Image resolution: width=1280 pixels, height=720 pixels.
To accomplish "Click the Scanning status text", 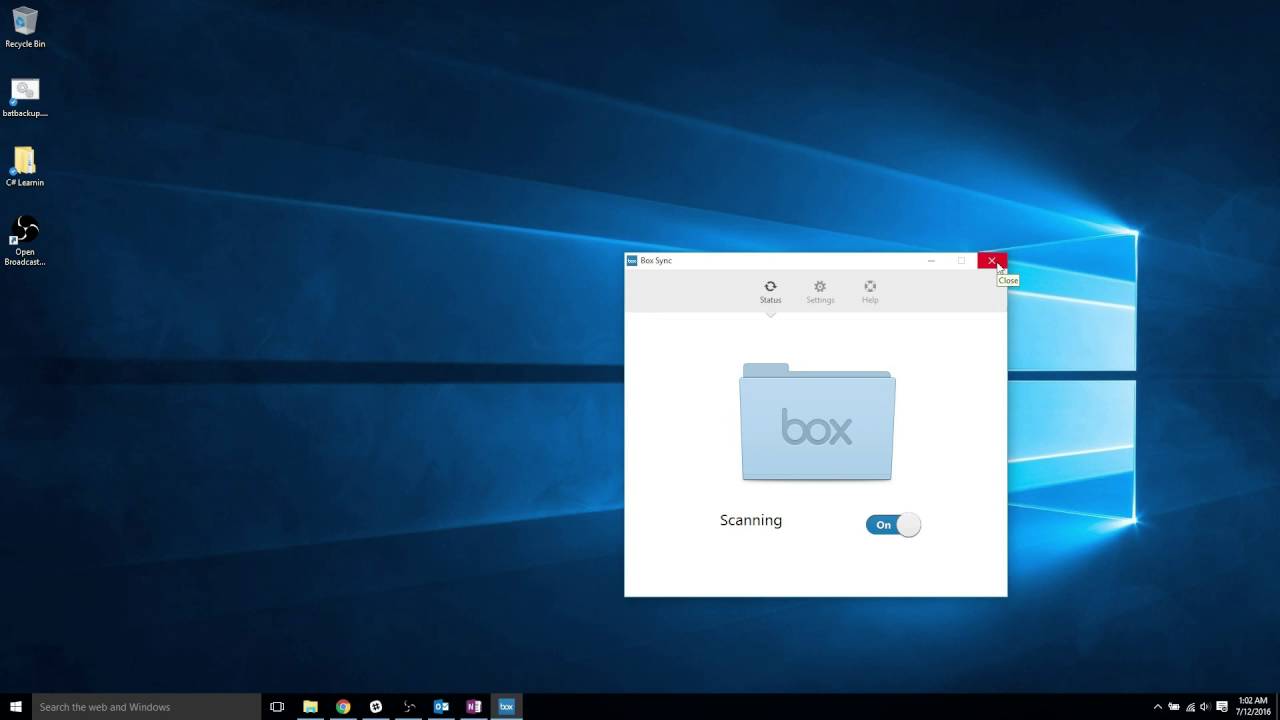I will 751,520.
